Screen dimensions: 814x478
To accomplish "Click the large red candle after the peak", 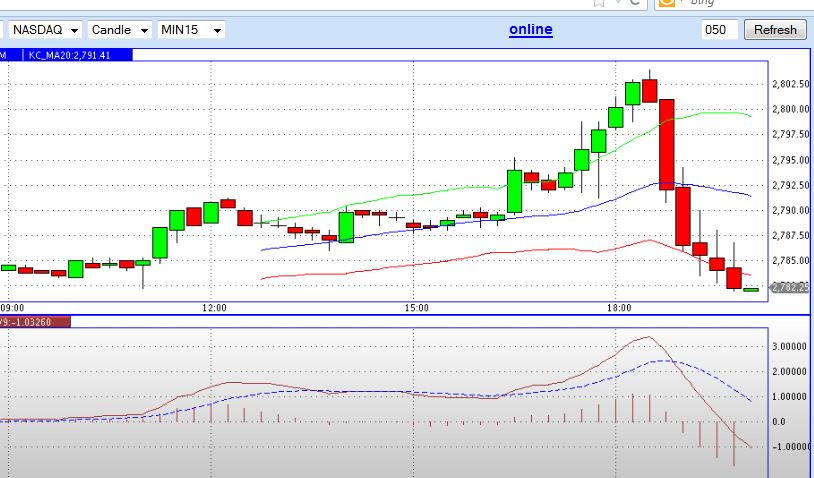I will [667, 144].
